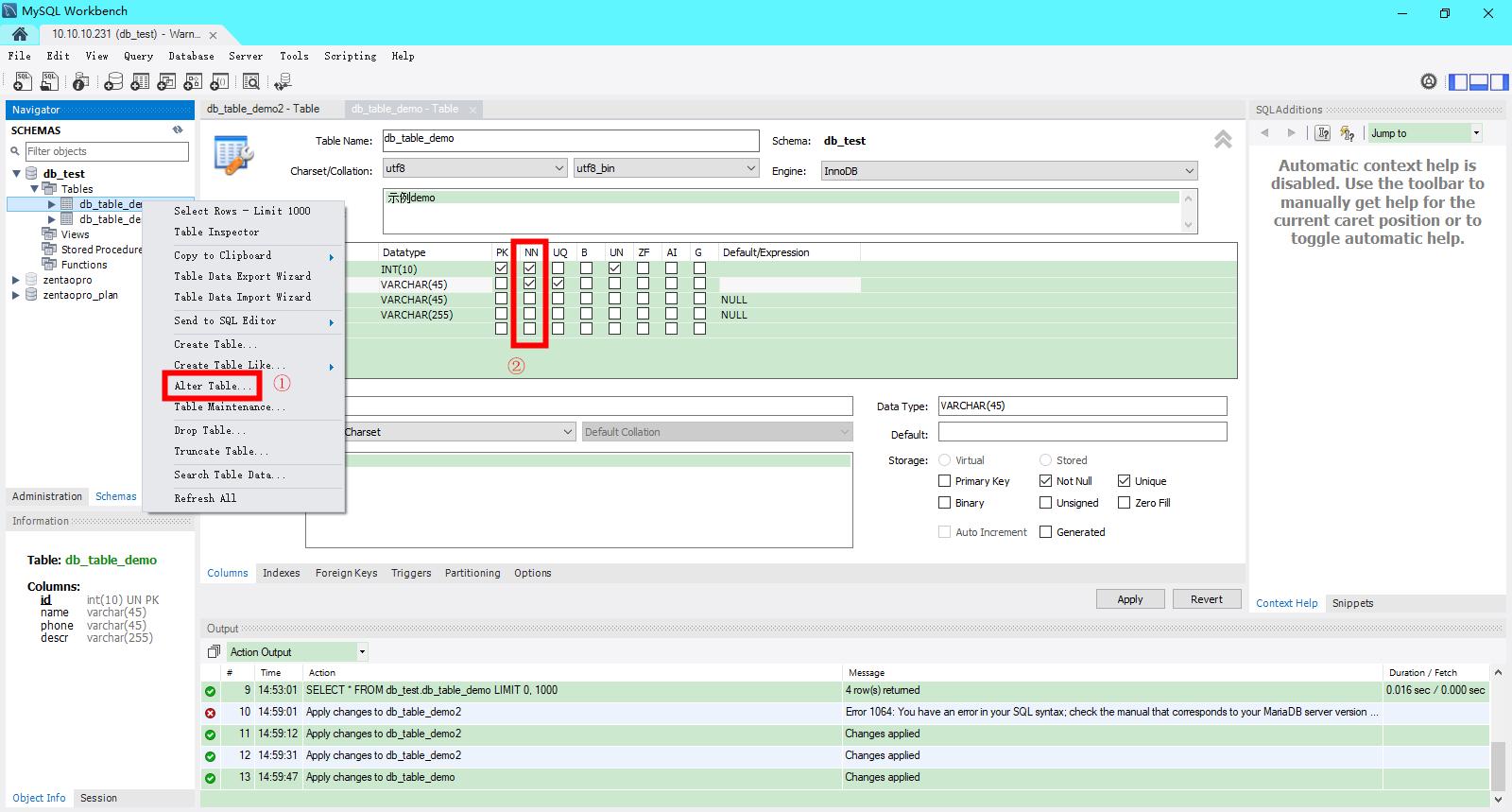Toggle NN checkbox on VARCHAR(255) row
The height and width of the screenshot is (812, 1512).
click(530, 314)
